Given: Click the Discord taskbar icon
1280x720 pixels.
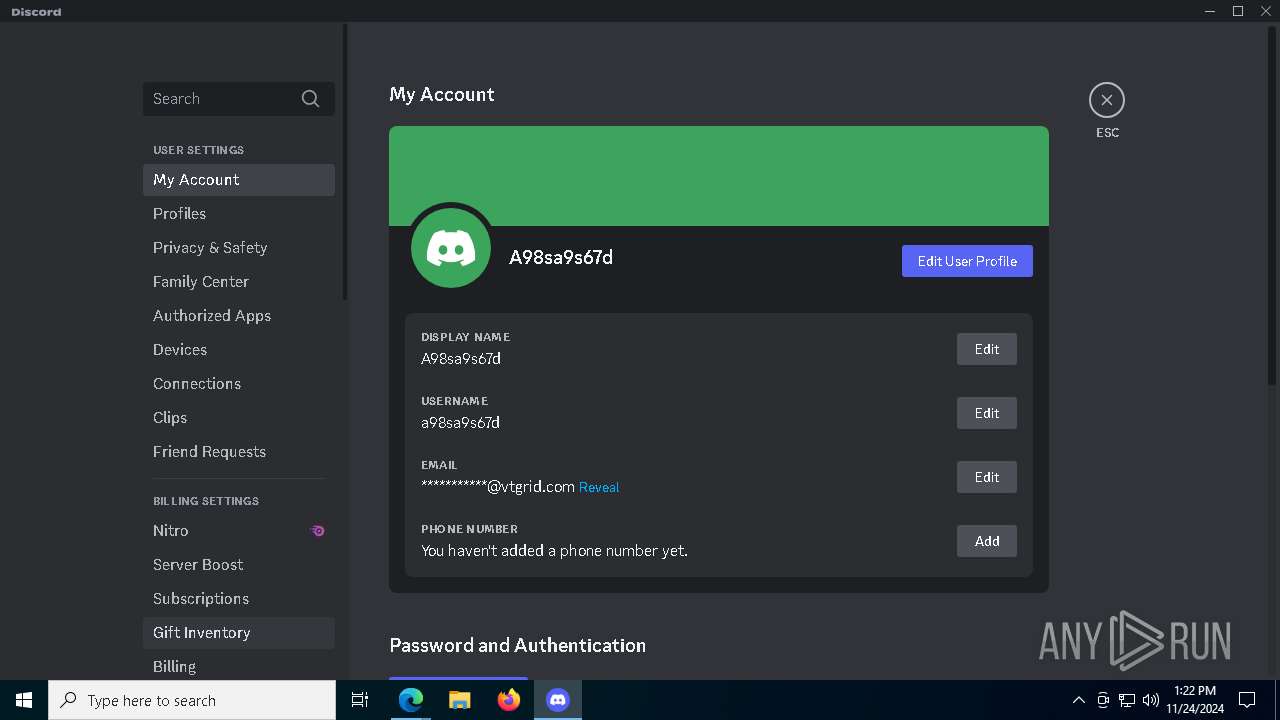Looking at the screenshot, I should pos(558,700).
